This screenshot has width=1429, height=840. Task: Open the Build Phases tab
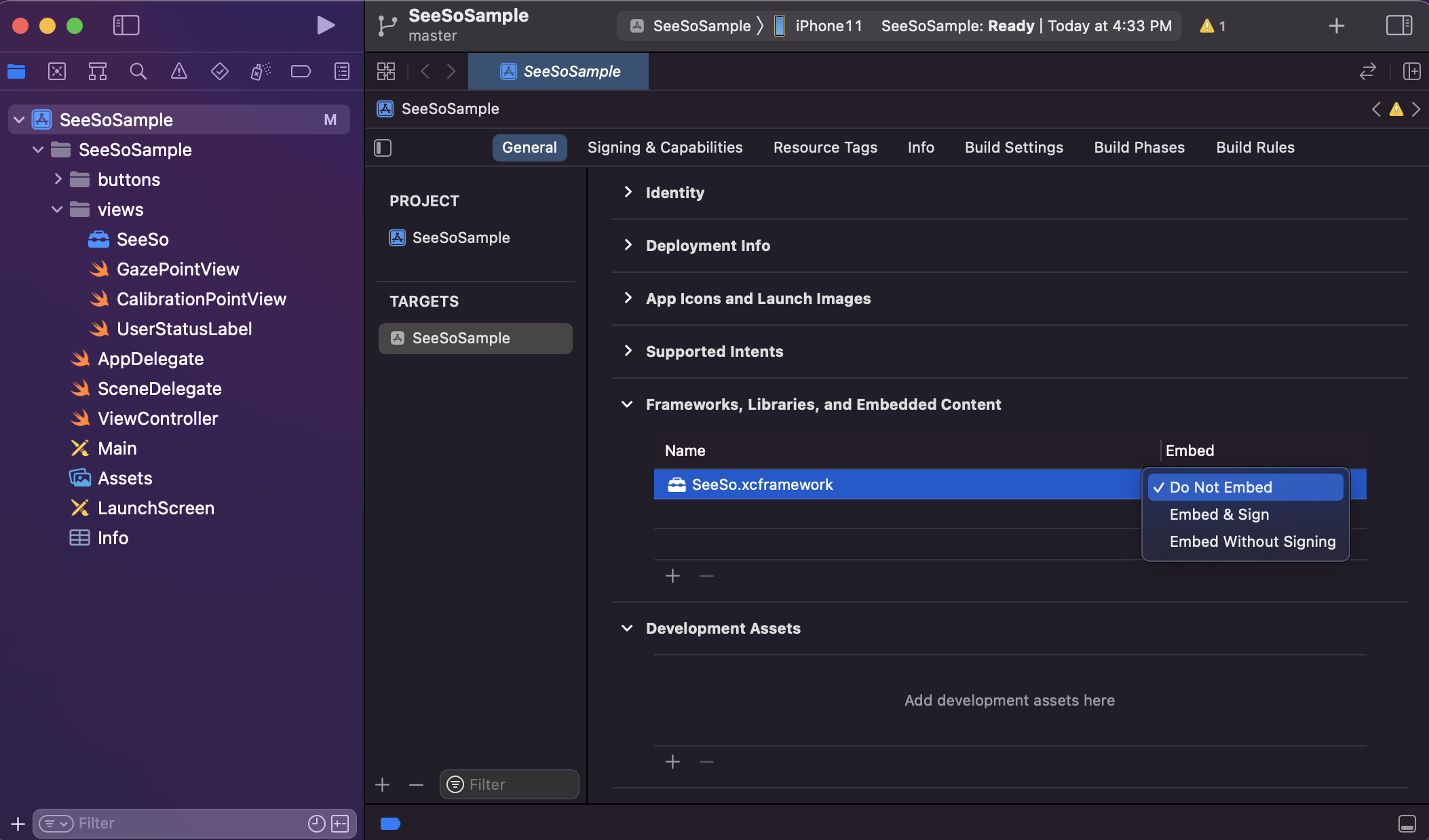[x=1139, y=148]
